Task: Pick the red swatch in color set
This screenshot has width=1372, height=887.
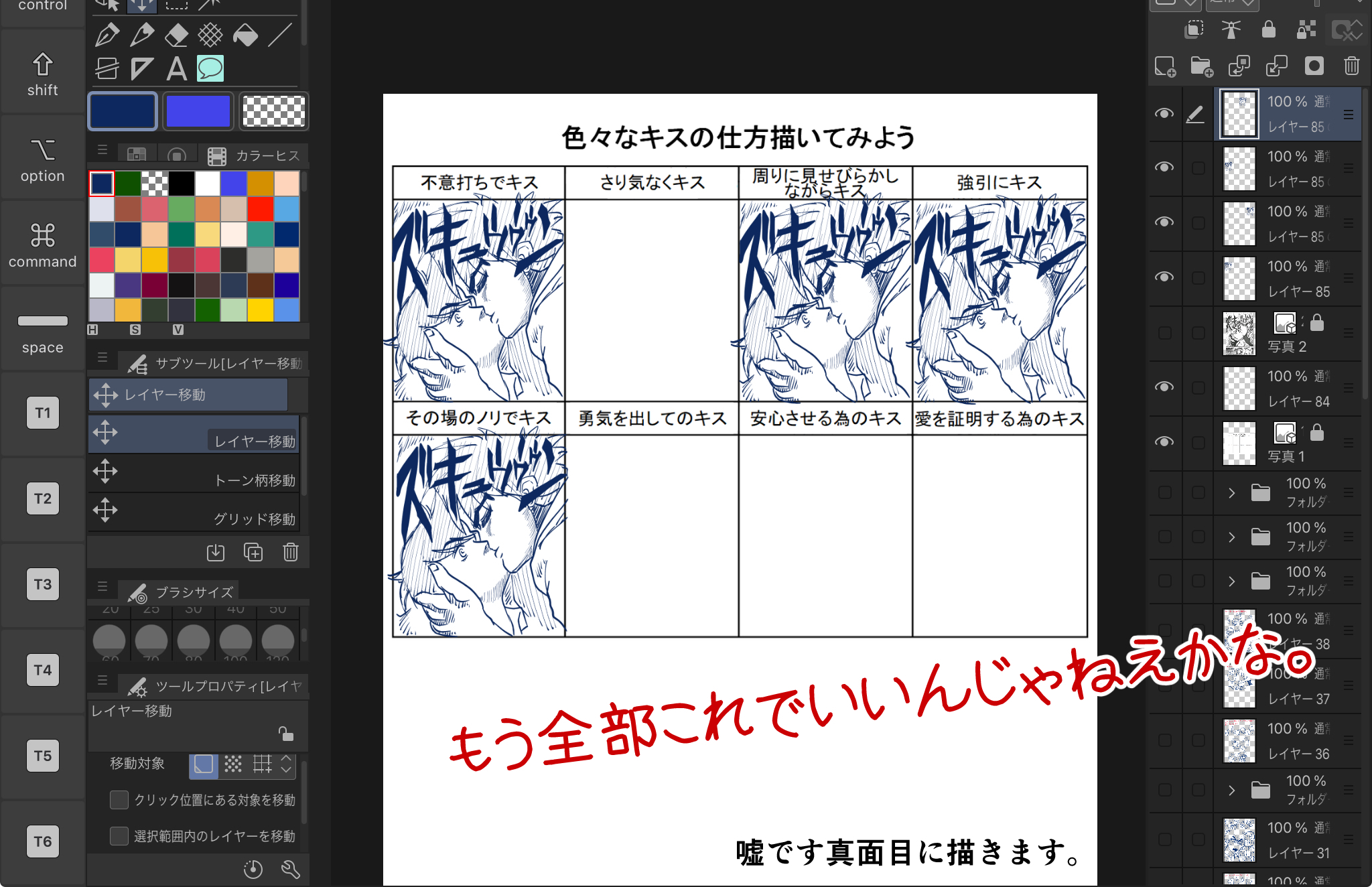Action: point(260,209)
